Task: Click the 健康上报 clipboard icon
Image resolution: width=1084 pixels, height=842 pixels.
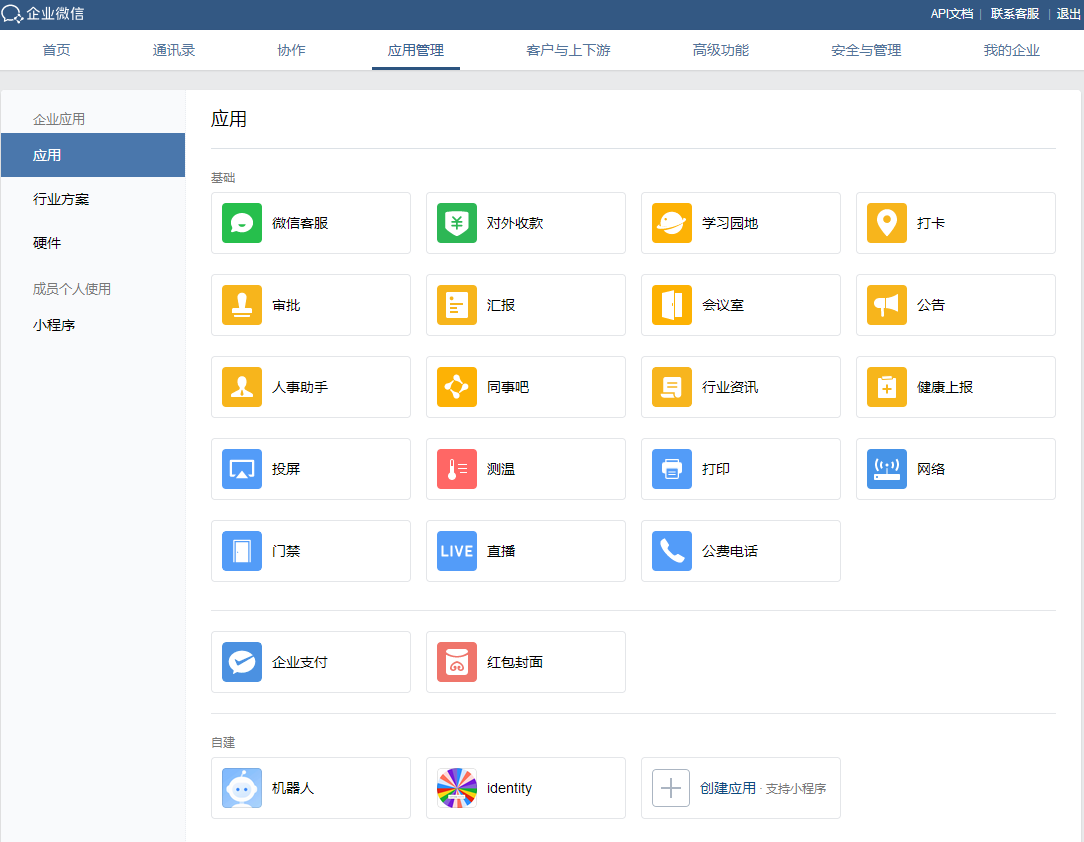Action: click(x=887, y=387)
